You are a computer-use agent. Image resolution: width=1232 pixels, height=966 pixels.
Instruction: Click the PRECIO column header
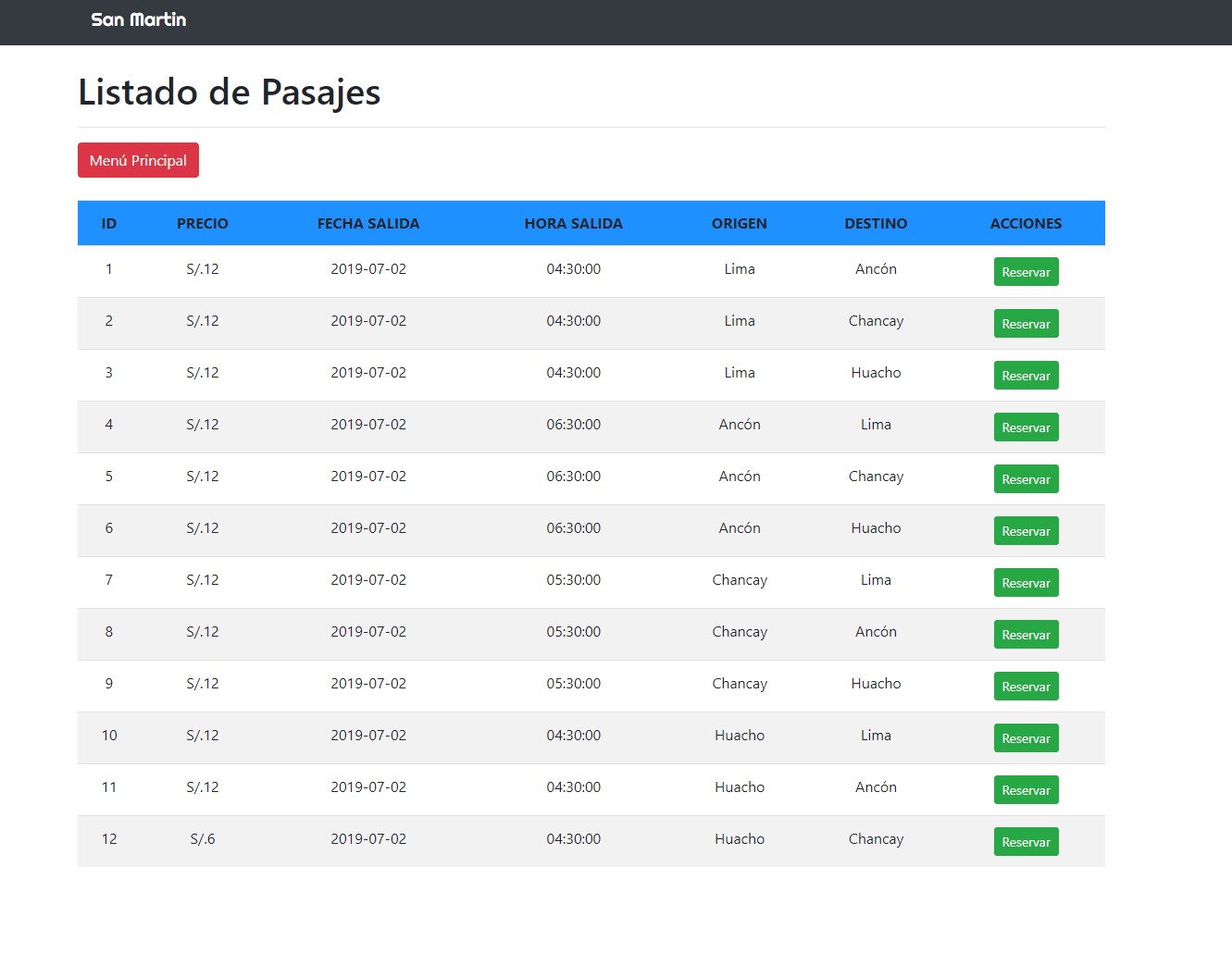click(203, 223)
